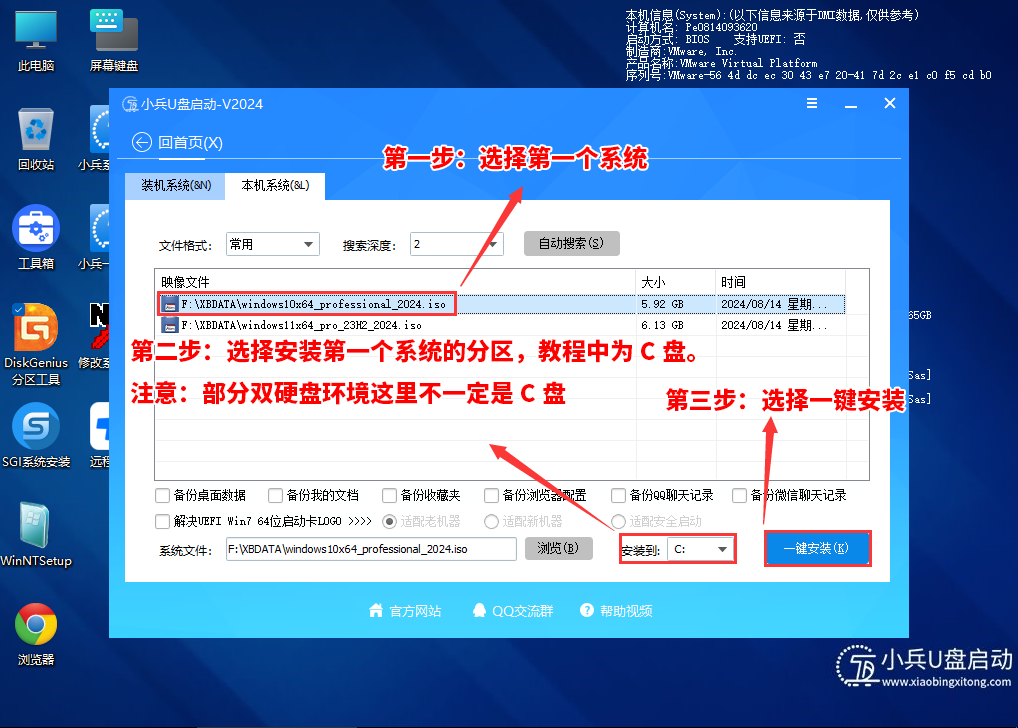Screen dimensions: 1018x728
Task: Click 自动搜索(S) button
Action: (571, 244)
